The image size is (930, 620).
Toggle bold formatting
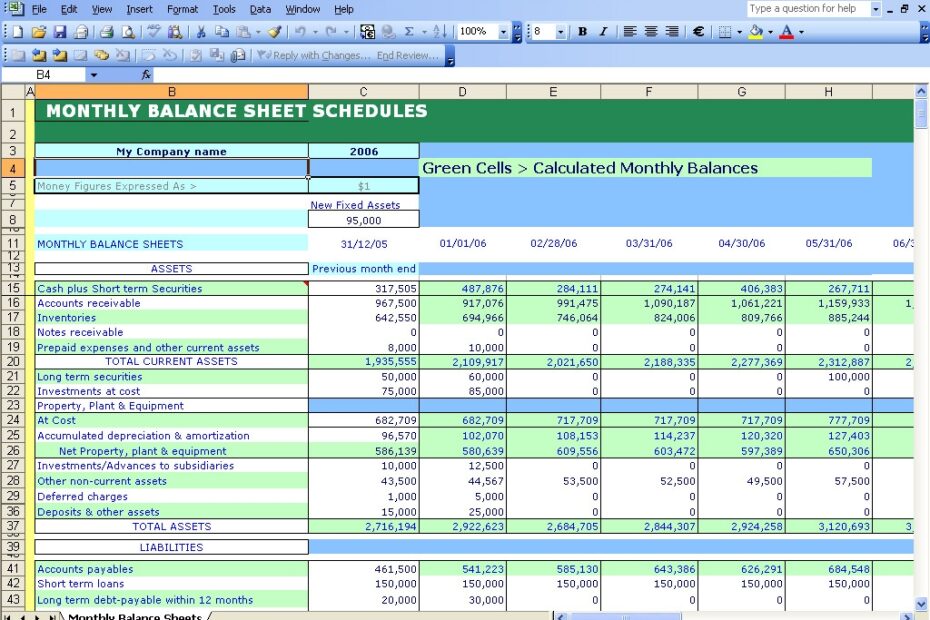(x=582, y=31)
